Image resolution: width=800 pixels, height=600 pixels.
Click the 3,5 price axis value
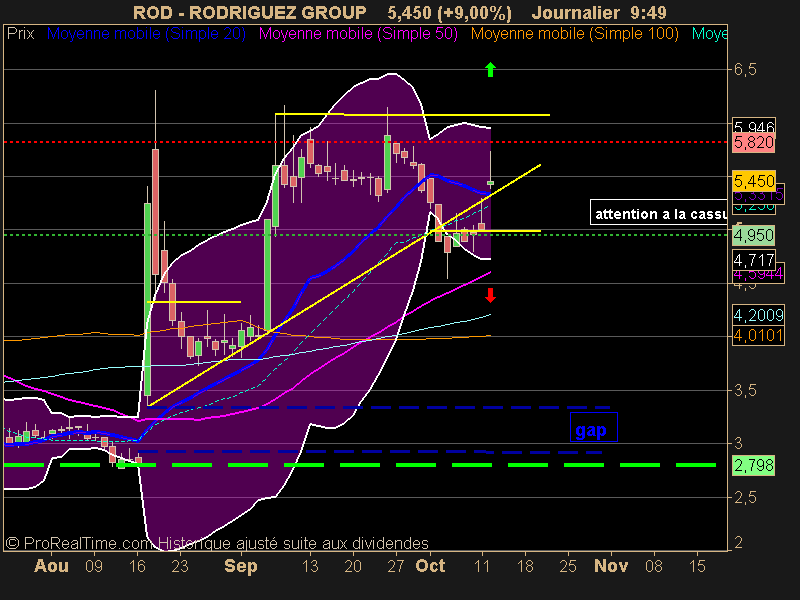pyautogui.click(x=745, y=390)
